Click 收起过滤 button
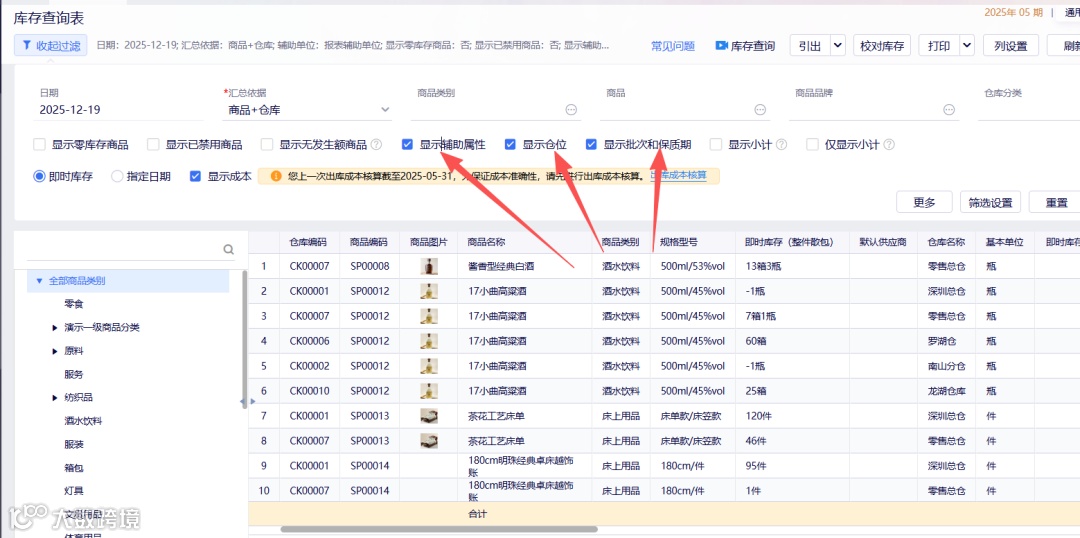1080x538 pixels. pos(50,45)
